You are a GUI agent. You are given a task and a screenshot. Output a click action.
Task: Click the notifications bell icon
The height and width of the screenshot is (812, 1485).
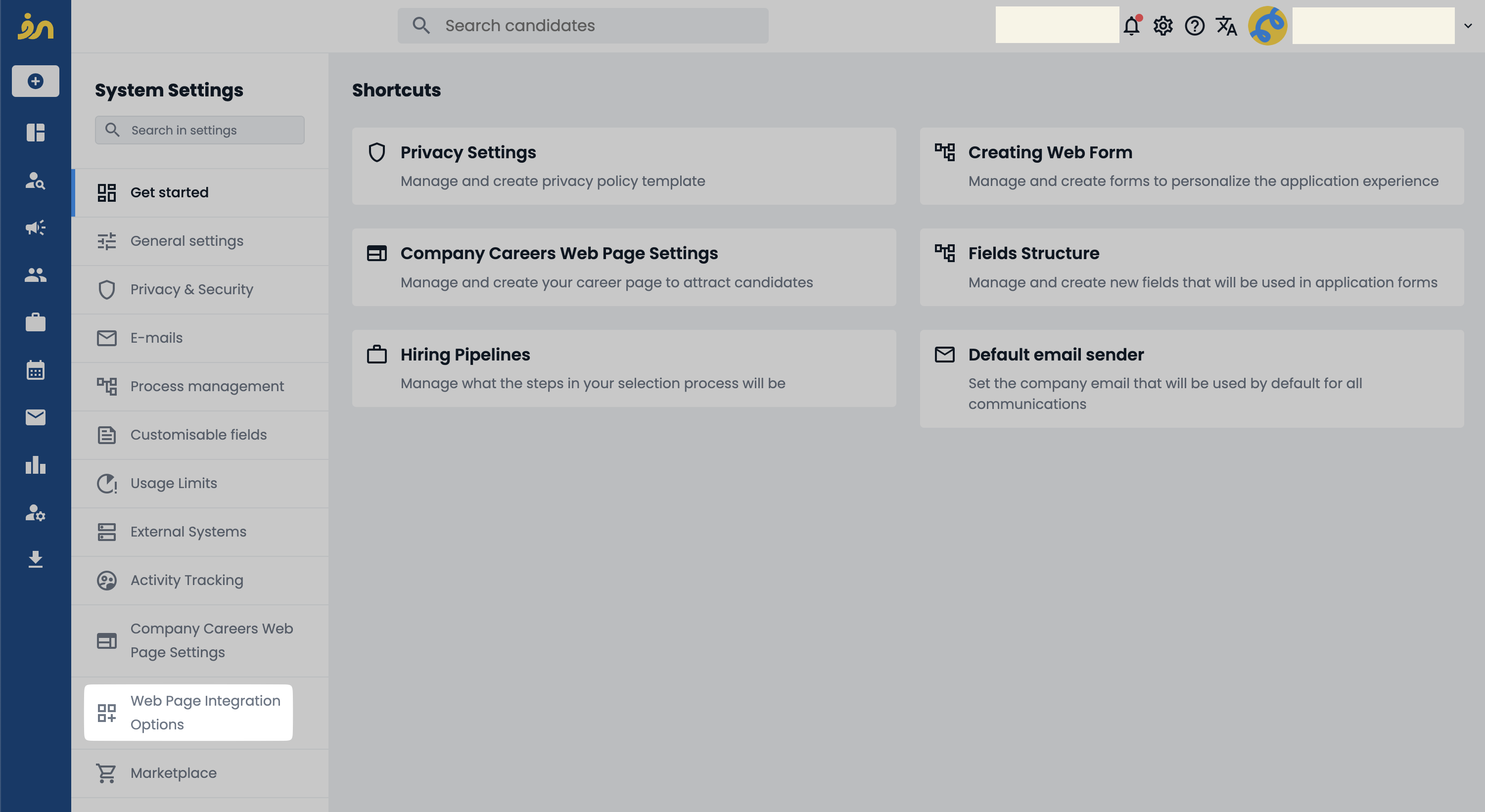[x=1131, y=26]
